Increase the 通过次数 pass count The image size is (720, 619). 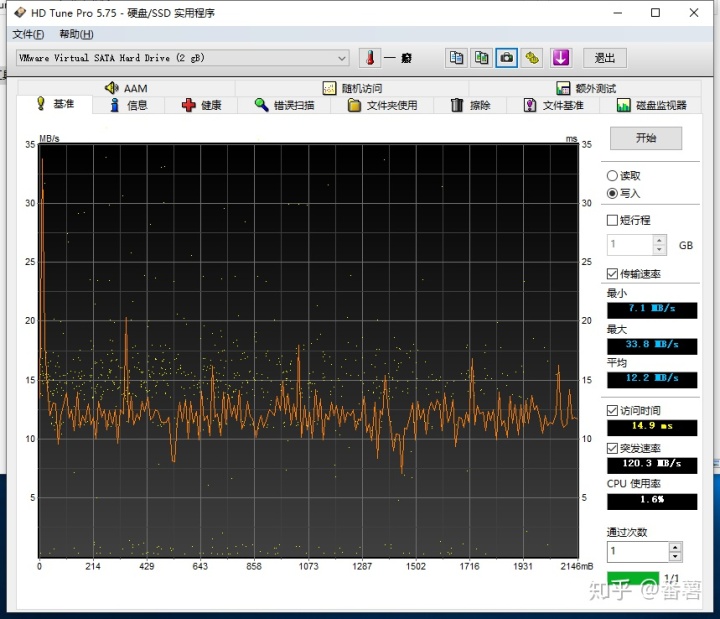(x=675, y=547)
